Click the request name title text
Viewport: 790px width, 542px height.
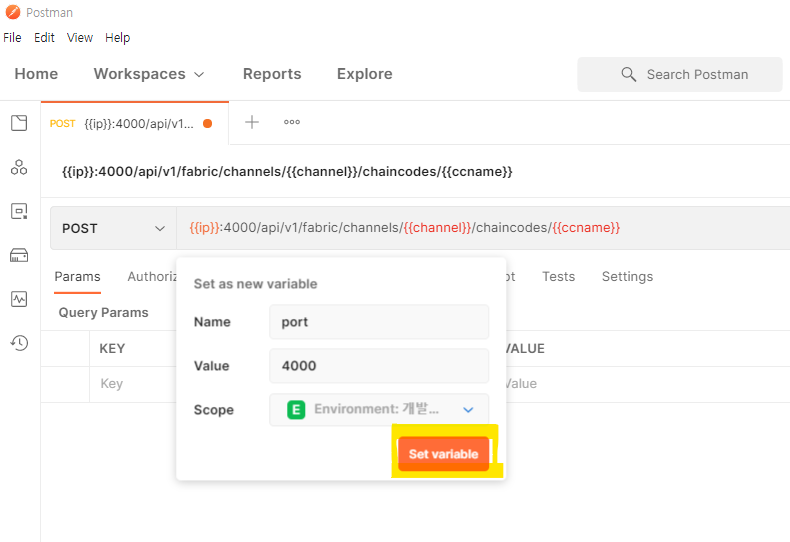[287, 172]
